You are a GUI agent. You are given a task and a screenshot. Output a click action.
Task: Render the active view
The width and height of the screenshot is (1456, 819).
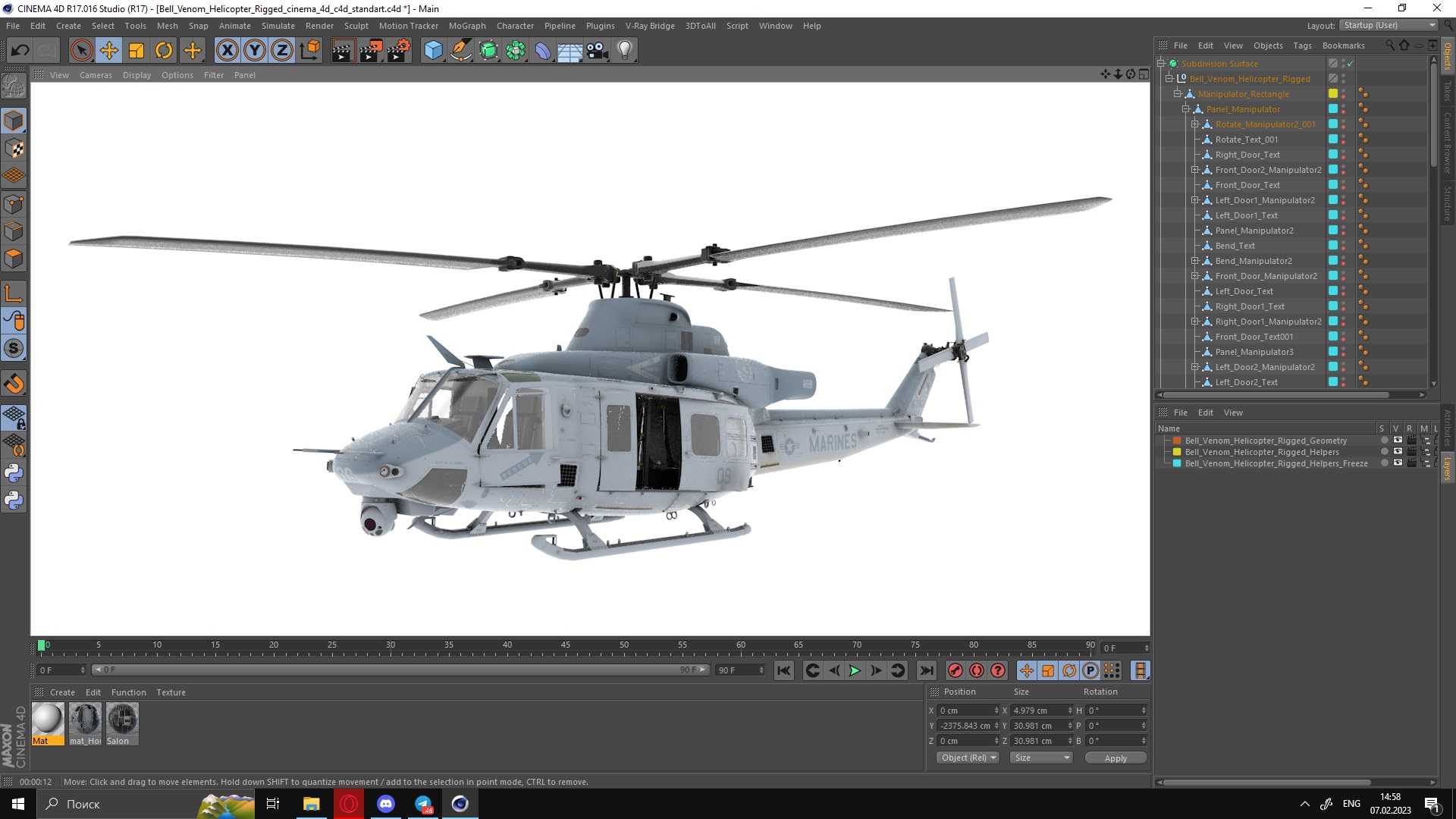[343, 51]
